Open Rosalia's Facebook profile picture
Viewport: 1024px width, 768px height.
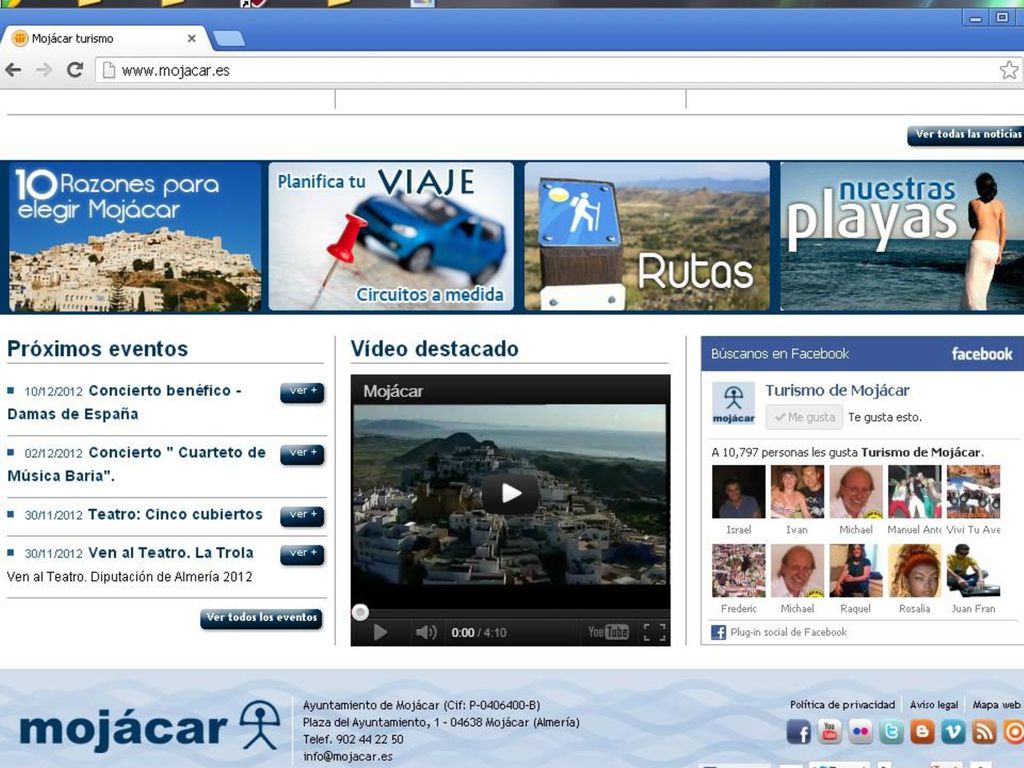[915, 571]
